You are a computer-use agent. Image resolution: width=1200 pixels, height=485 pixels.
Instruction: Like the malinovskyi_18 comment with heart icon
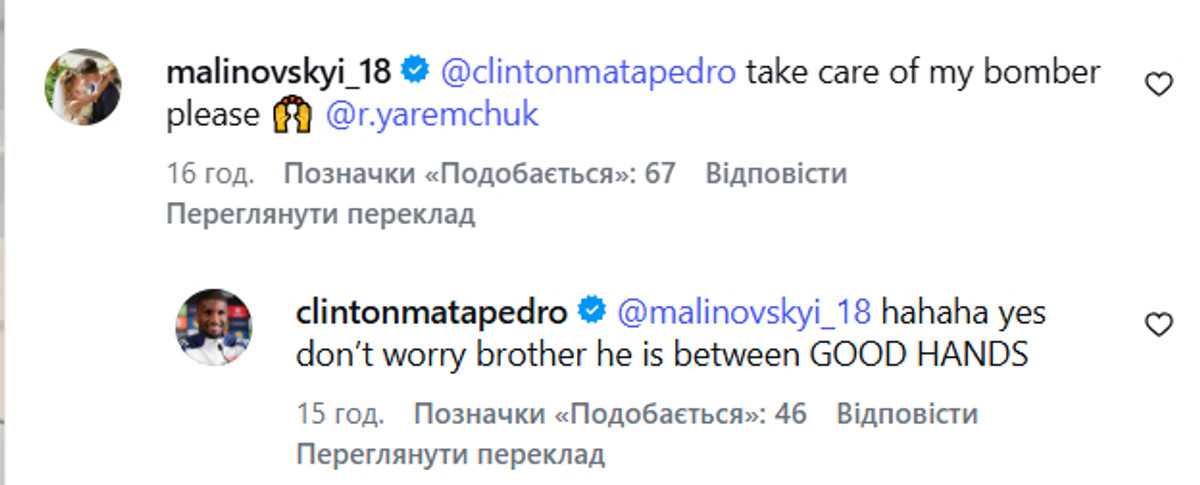pyautogui.click(x=1158, y=87)
